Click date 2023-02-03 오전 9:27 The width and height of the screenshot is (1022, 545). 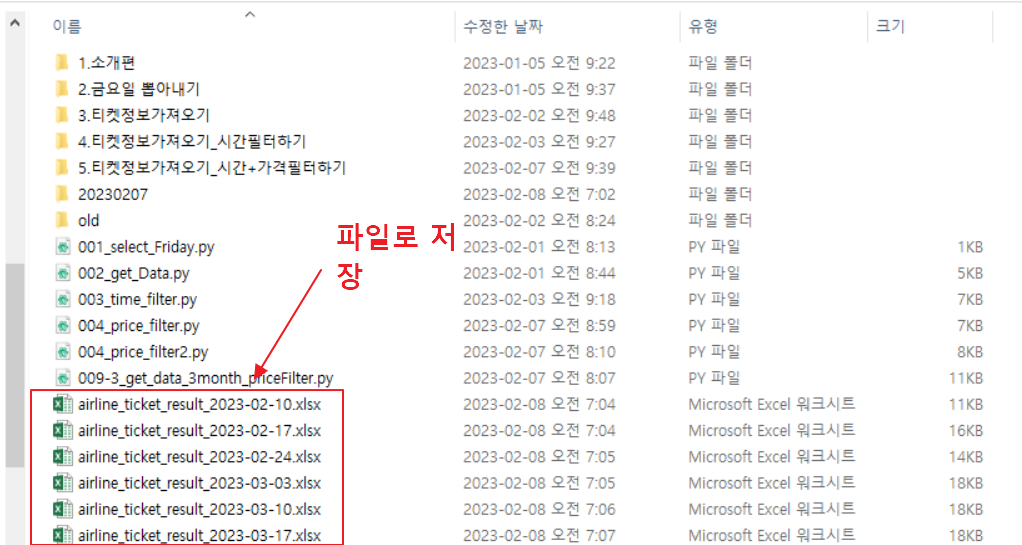[539, 141]
